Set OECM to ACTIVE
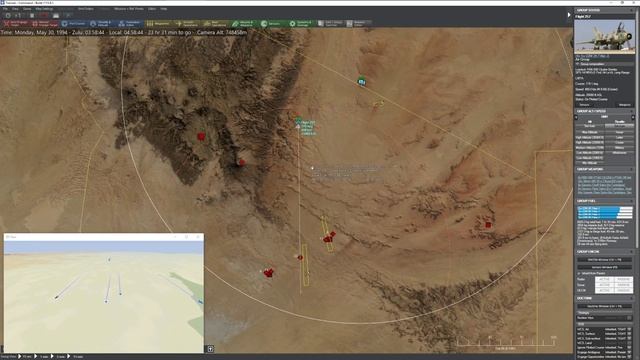This screenshot has width=640, height=360. pyautogui.click(x=604, y=290)
